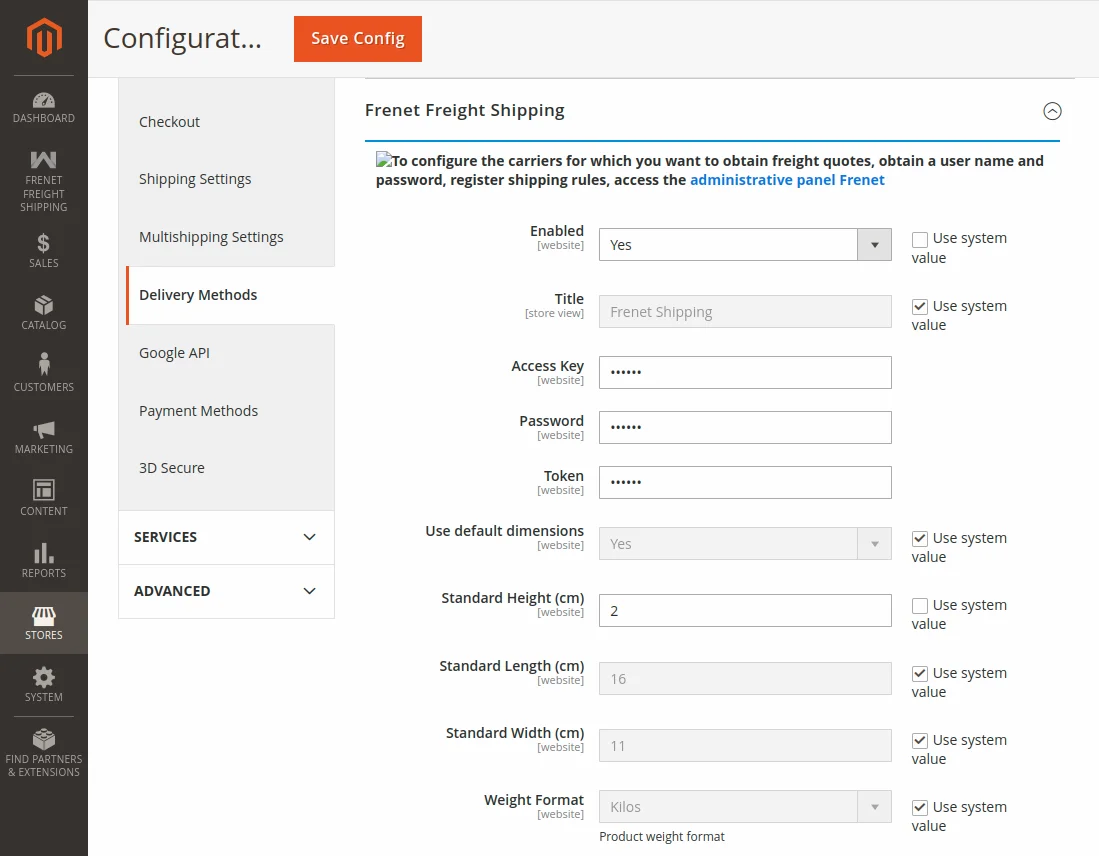The image size is (1099, 856).
Task: Open the Payment Methods settings
Action: tap(197, 410)
